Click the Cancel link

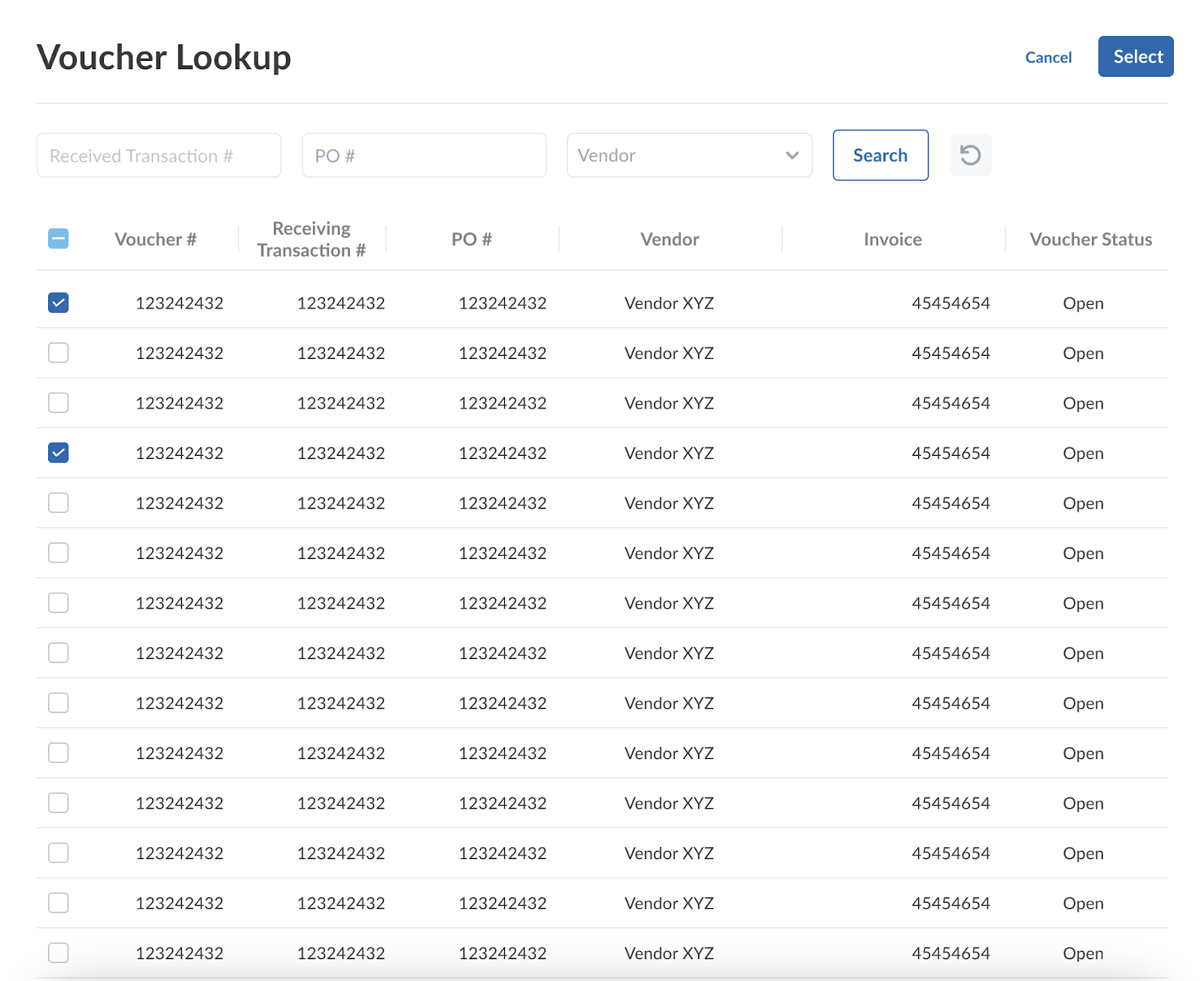pyautogui.click(x=1047, y=57)
